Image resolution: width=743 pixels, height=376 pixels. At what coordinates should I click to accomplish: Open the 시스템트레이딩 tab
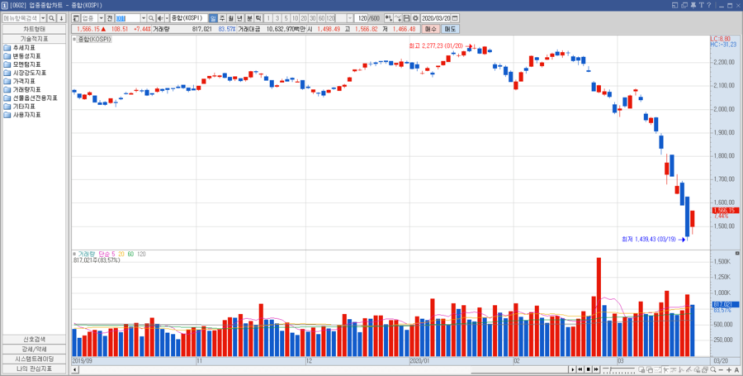point(34,359)
